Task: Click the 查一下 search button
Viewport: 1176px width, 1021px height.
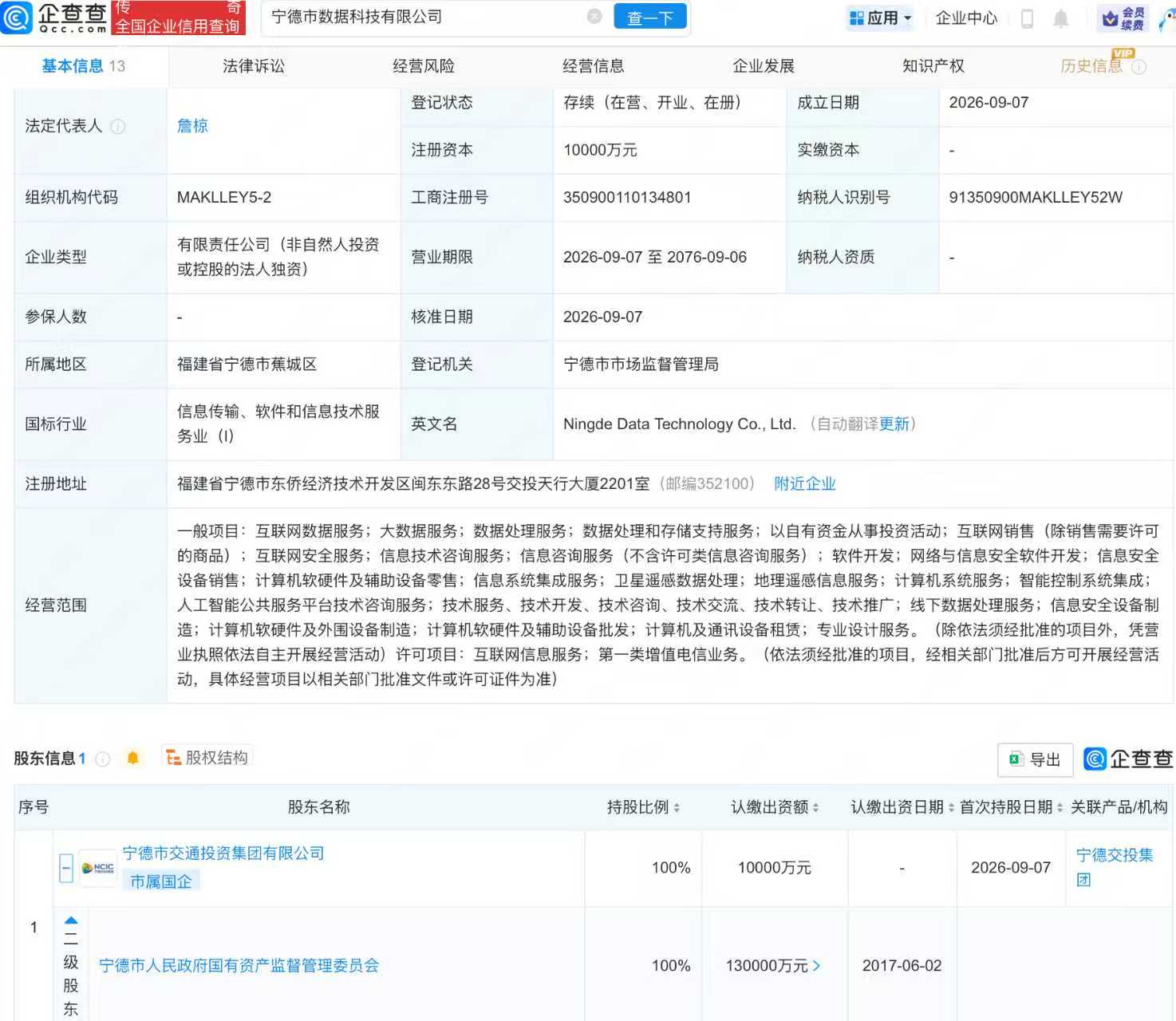Action: pos(650,17)
